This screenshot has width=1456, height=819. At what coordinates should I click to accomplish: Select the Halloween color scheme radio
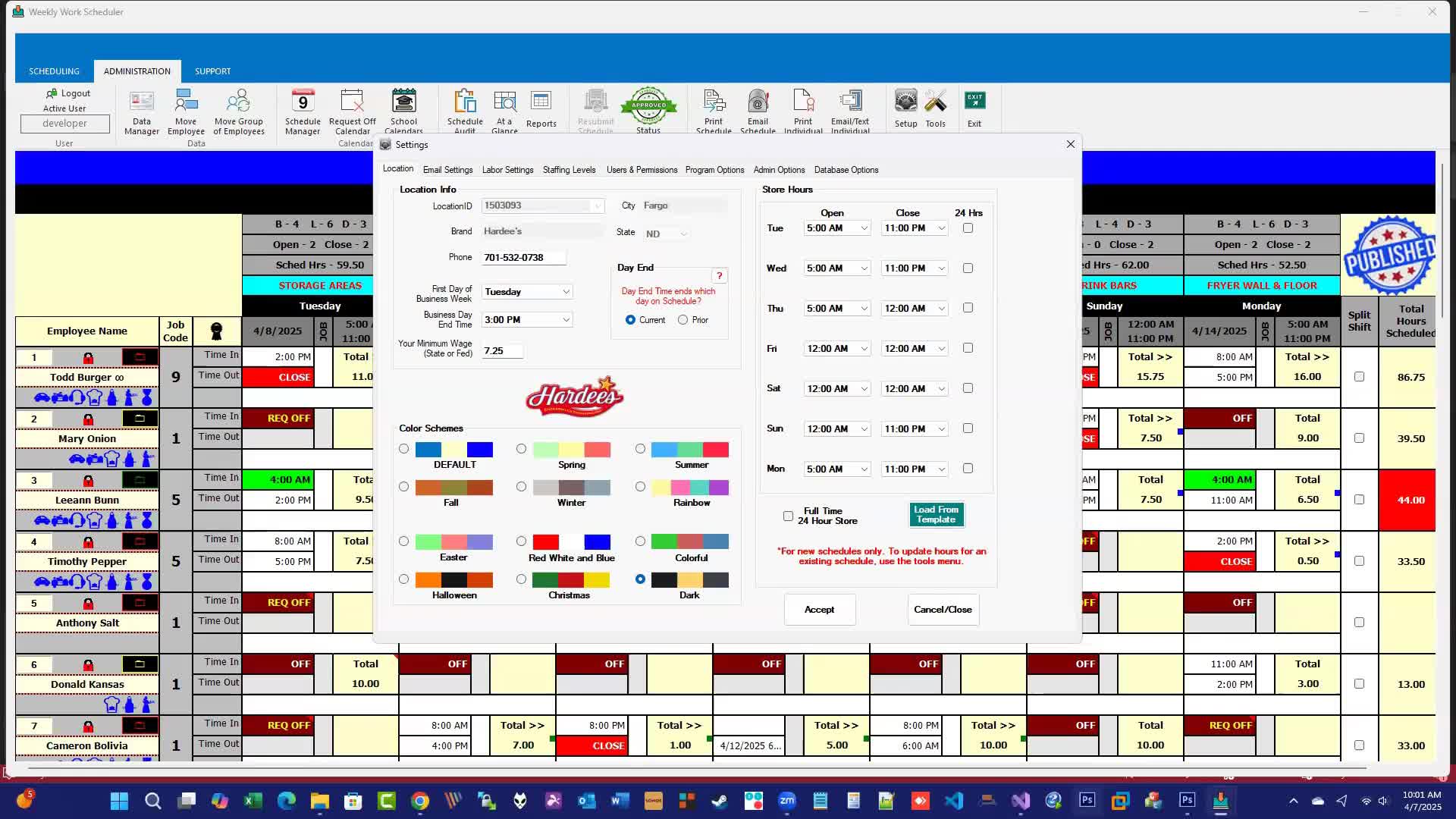pos(403,579)
